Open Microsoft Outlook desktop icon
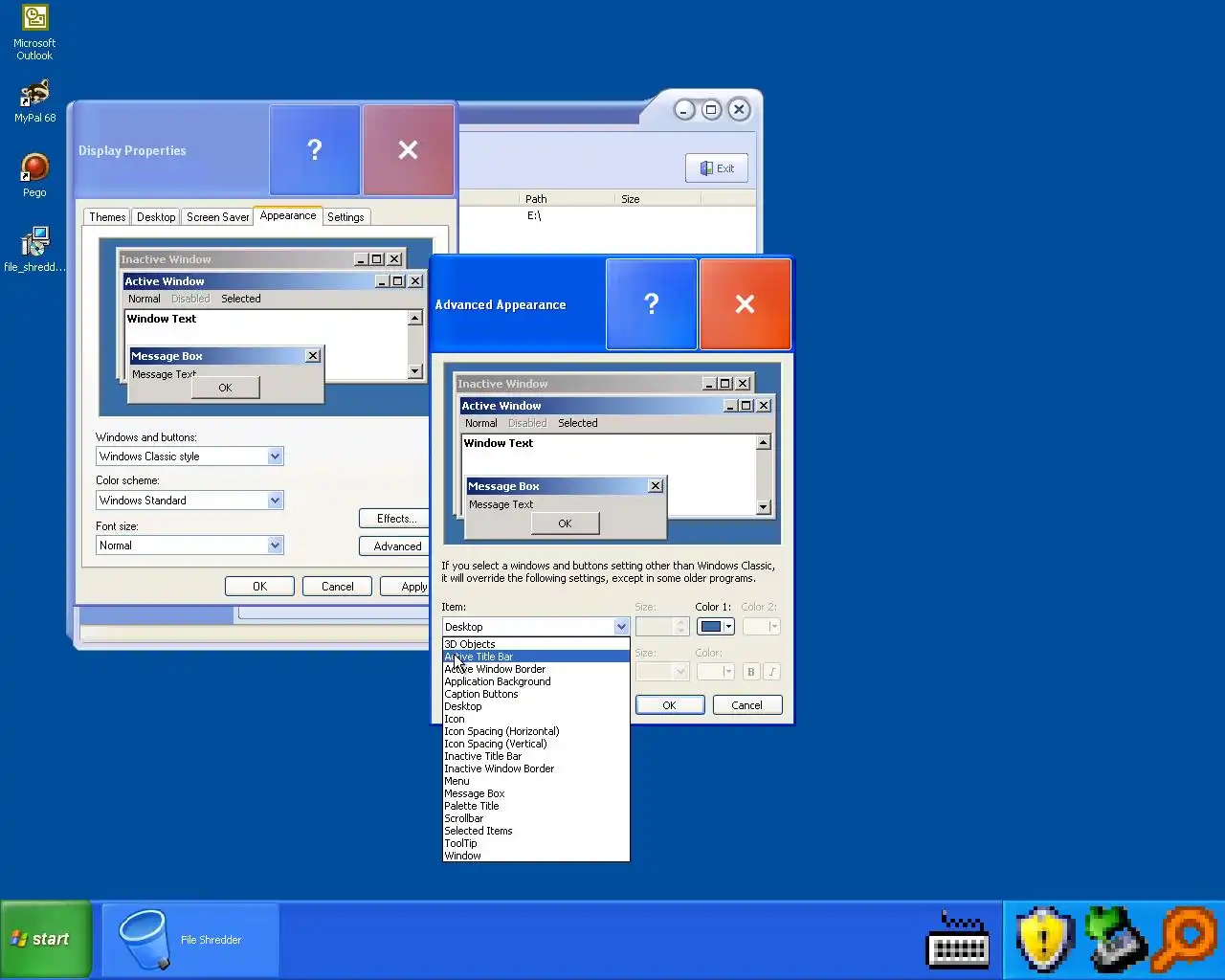 pos(34,33)
